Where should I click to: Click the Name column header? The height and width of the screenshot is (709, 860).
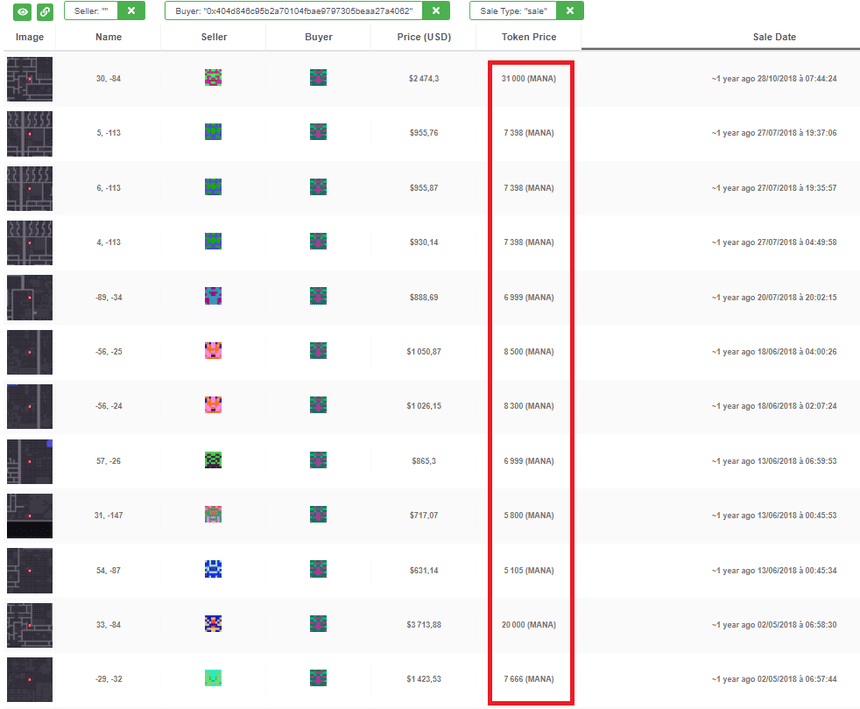pyautogui.click(x=109, y=37)
